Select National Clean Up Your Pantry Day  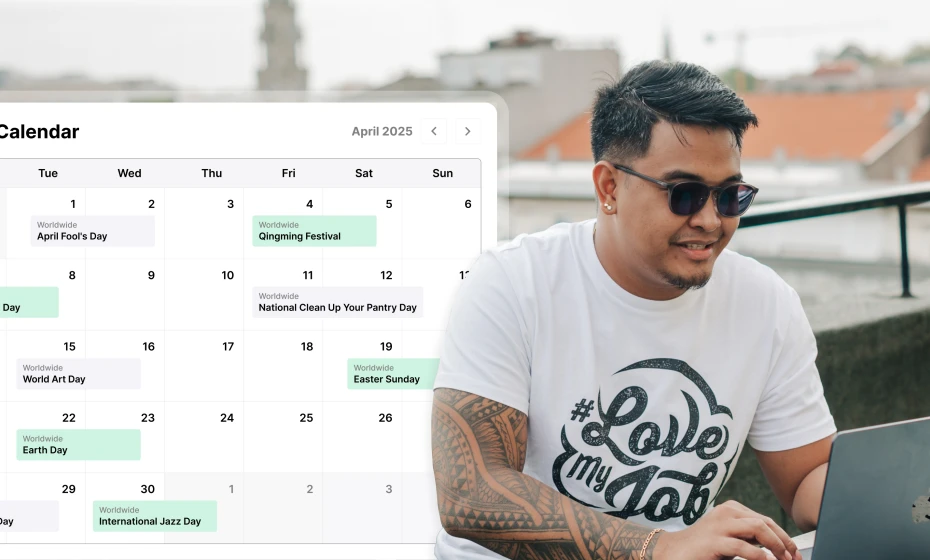pyautogui.click(x=337, y=302)
